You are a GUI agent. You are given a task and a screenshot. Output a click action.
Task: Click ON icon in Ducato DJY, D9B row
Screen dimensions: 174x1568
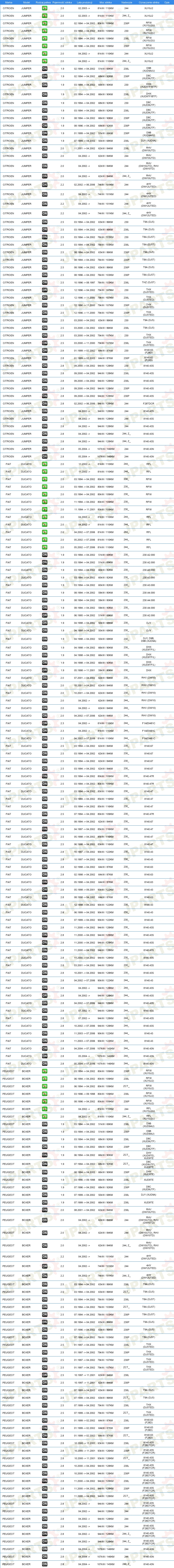(45, 639)
